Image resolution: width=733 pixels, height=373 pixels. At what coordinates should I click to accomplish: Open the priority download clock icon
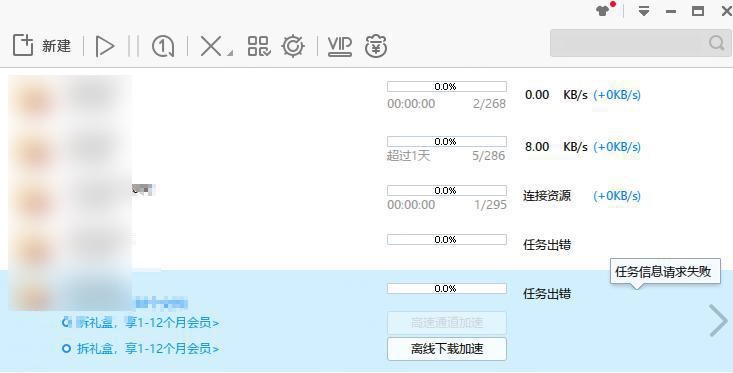(163, 46)
